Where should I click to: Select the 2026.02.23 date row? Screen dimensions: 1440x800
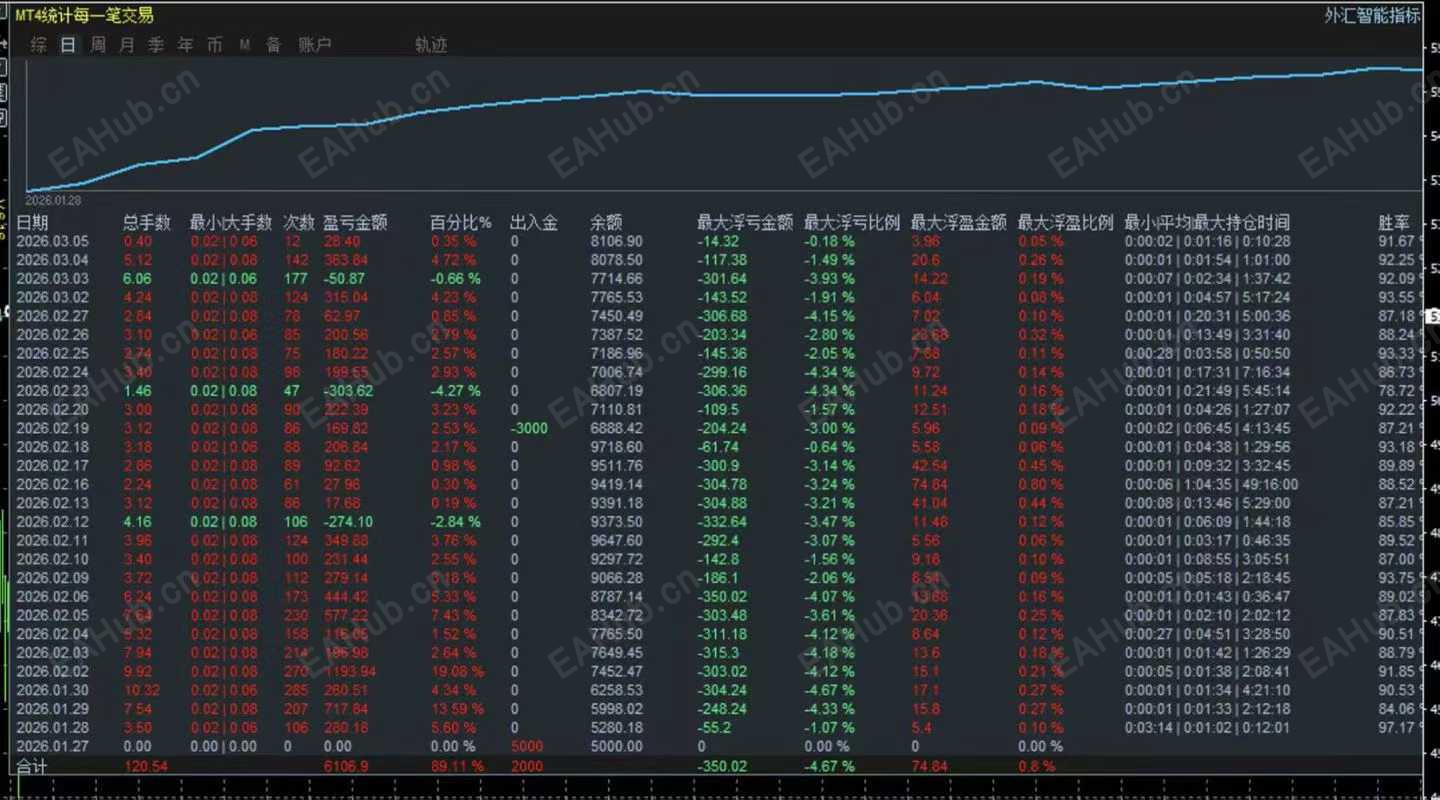click(x=52, y=390)
